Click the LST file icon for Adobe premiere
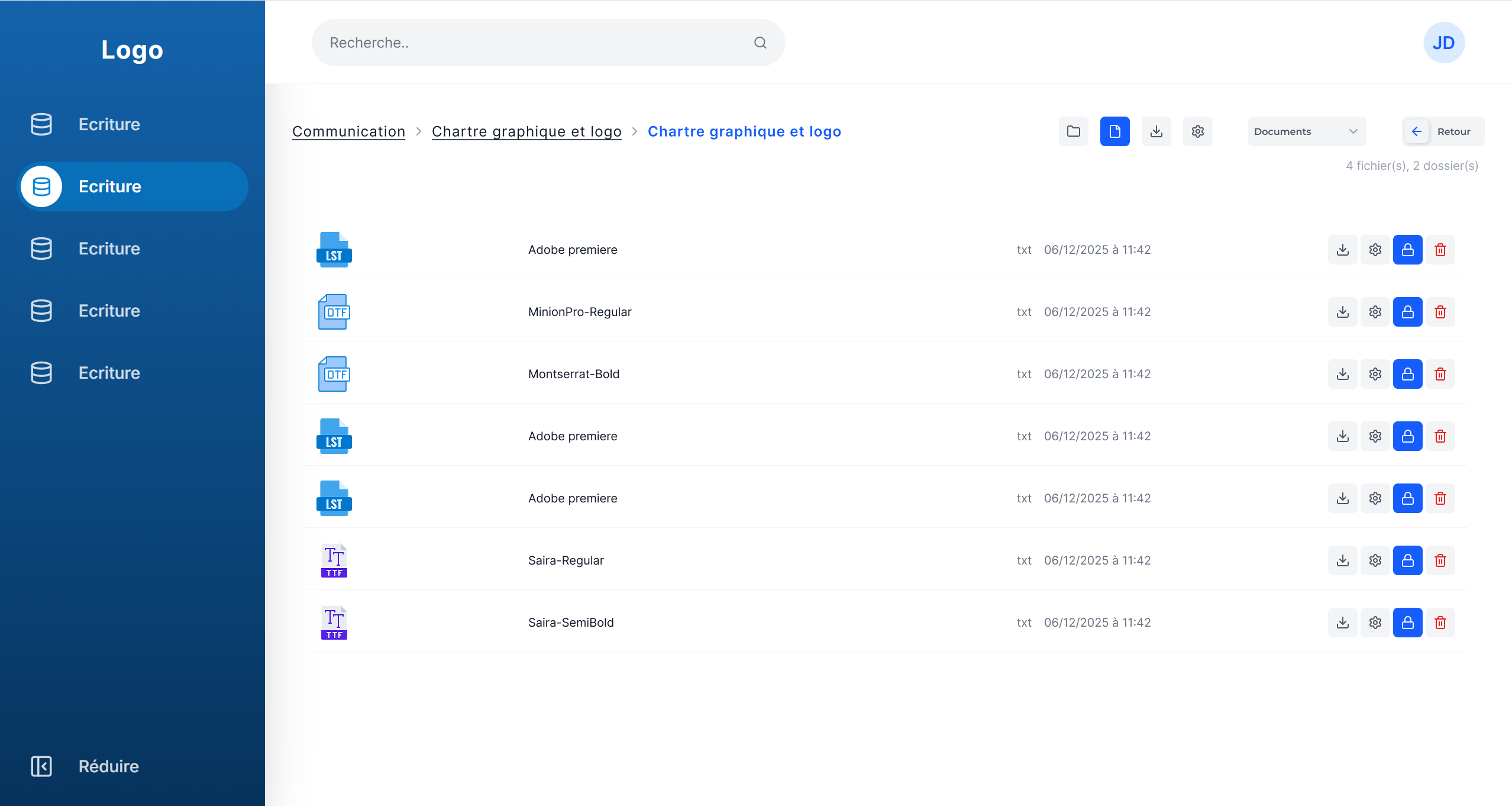The width and height of the screenshot is (1512, 806). 334,249
